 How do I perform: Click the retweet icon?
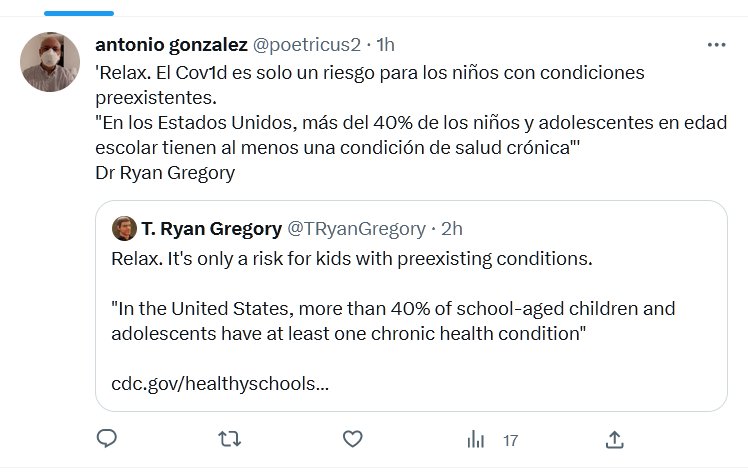pos(229,439)
